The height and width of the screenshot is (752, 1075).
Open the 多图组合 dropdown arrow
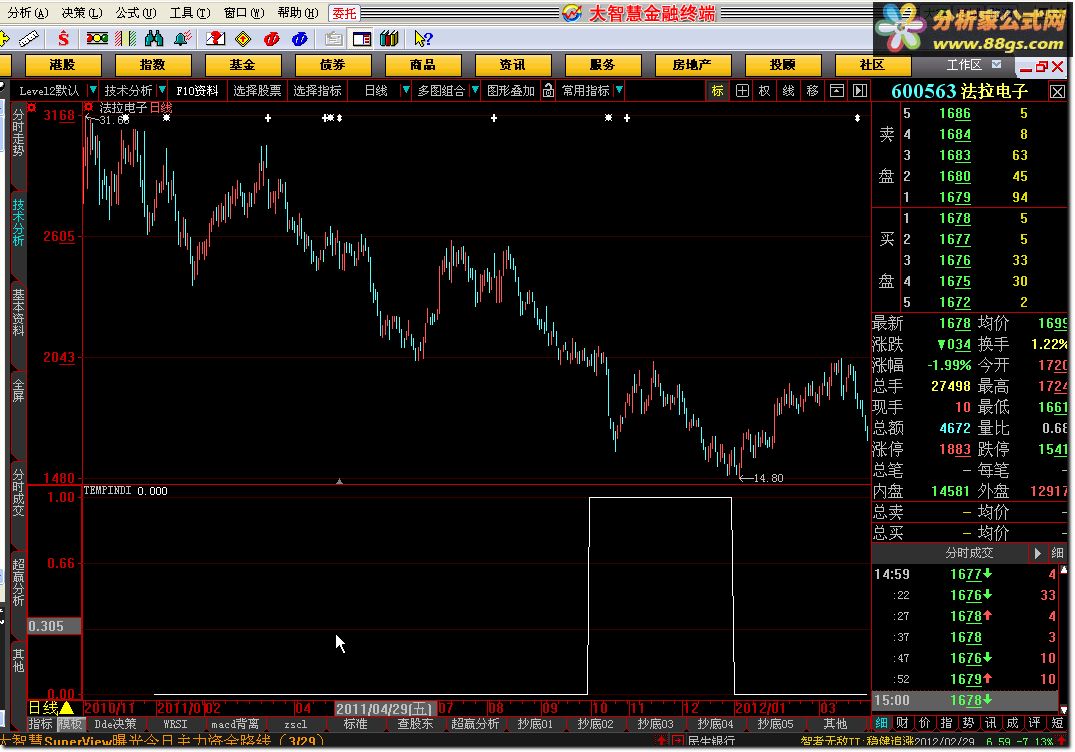tap(475, 90)
